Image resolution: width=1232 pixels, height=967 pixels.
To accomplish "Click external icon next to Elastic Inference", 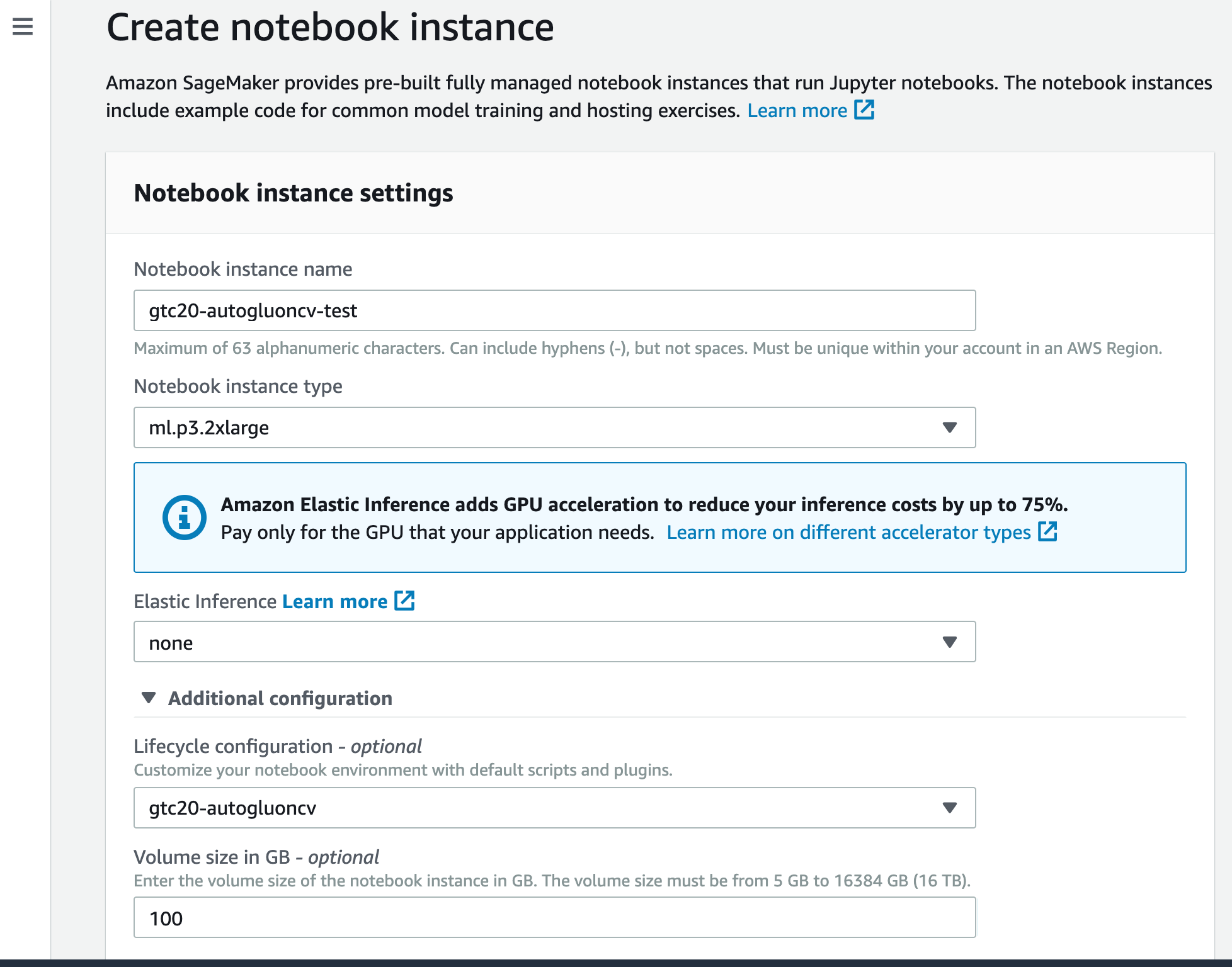I will 404,601.
